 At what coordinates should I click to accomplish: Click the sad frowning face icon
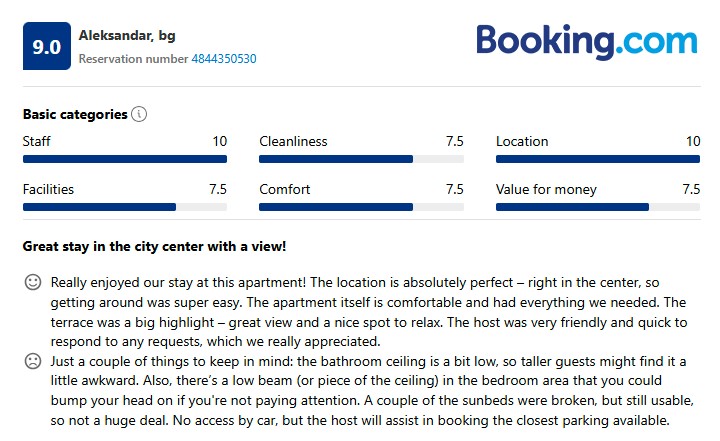pyautogui.click(x=33, y=360)
